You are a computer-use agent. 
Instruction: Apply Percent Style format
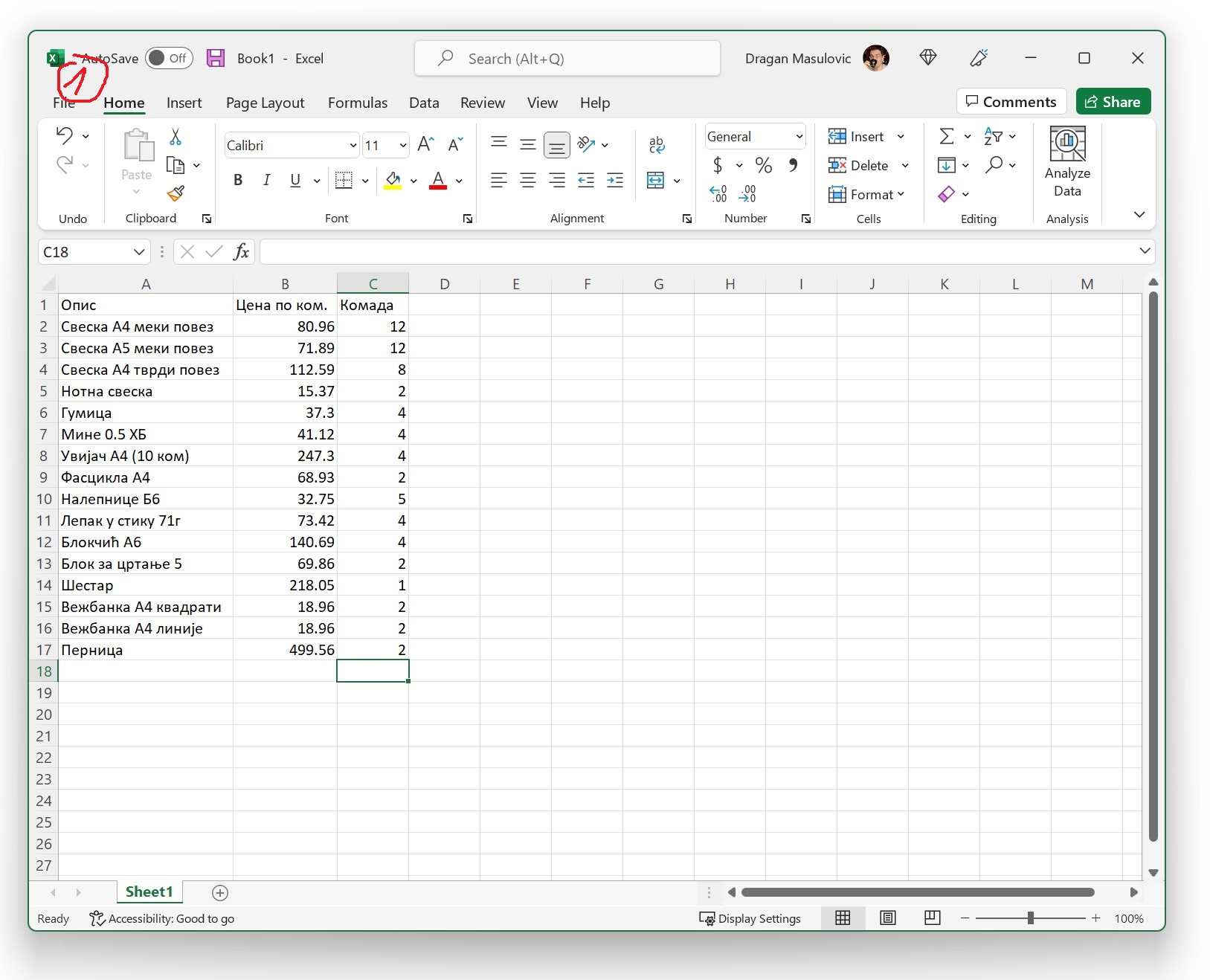click(764, 165)
